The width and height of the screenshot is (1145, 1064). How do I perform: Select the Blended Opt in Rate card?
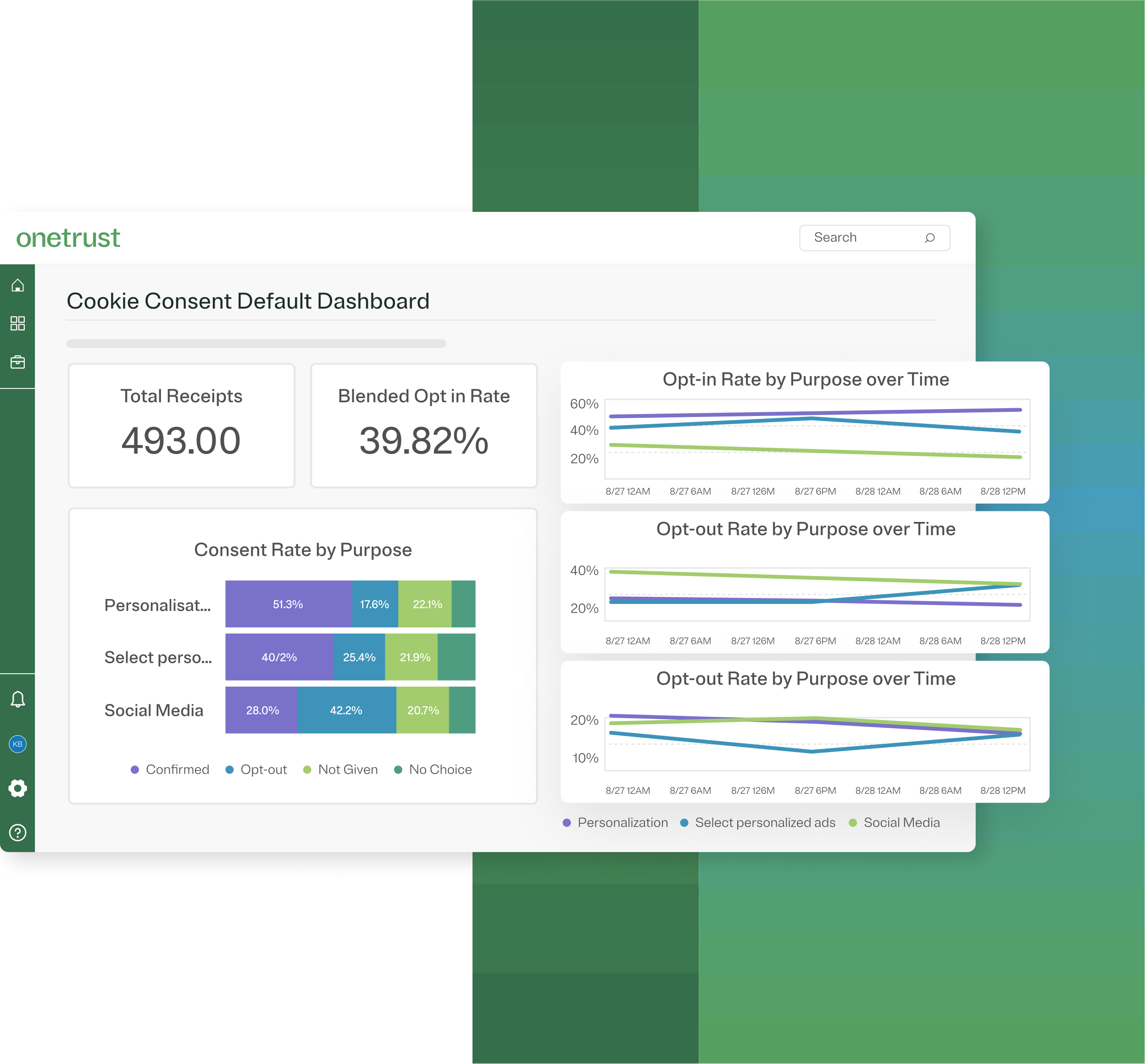point(424,425)
